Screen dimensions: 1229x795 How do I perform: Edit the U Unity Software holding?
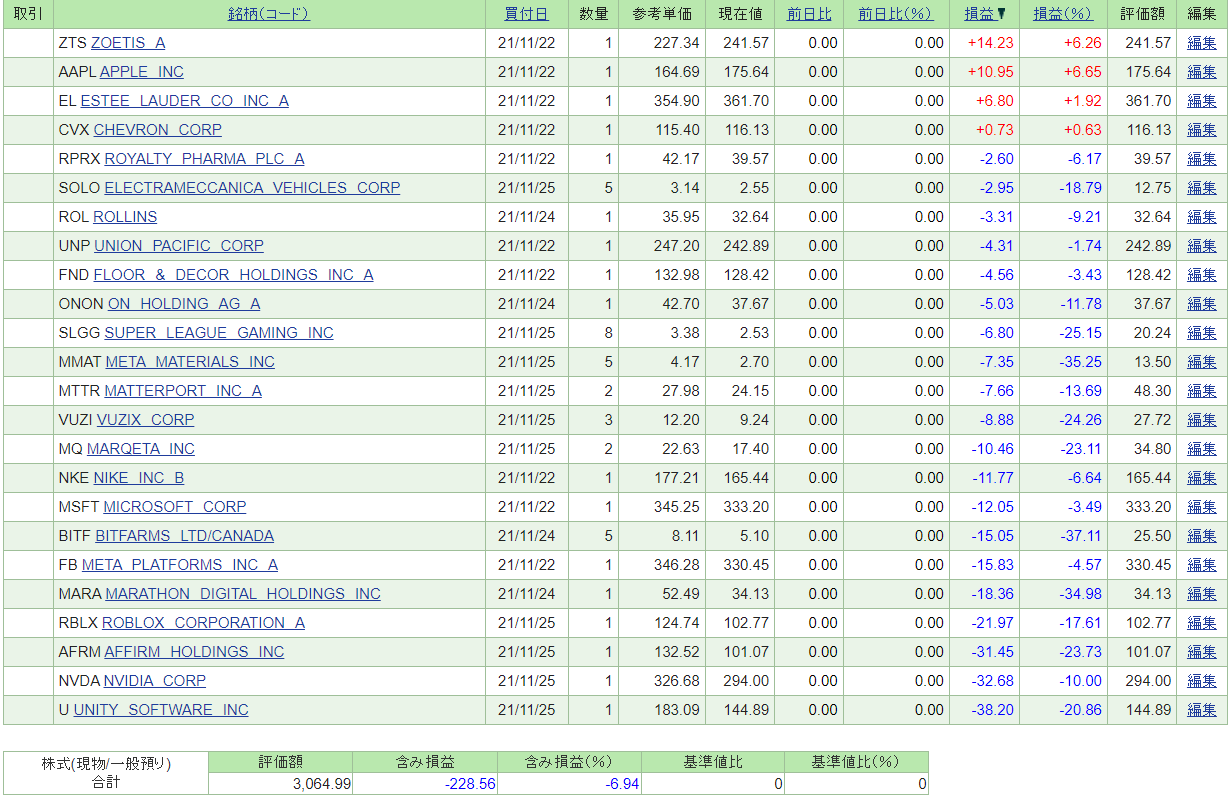tap(1202, 710)
